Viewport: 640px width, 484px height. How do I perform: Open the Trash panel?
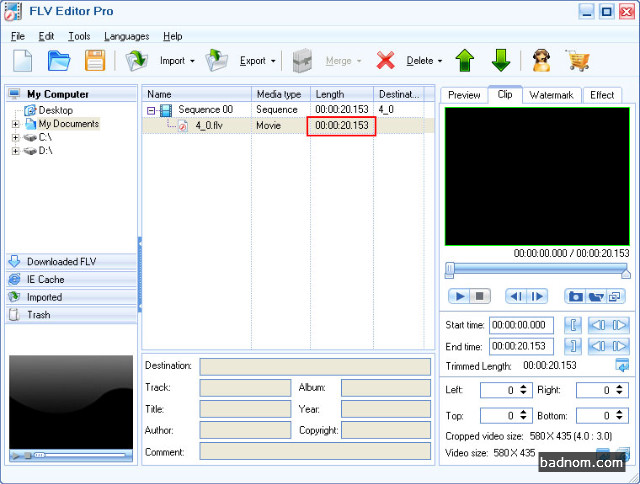click(71, 315)
